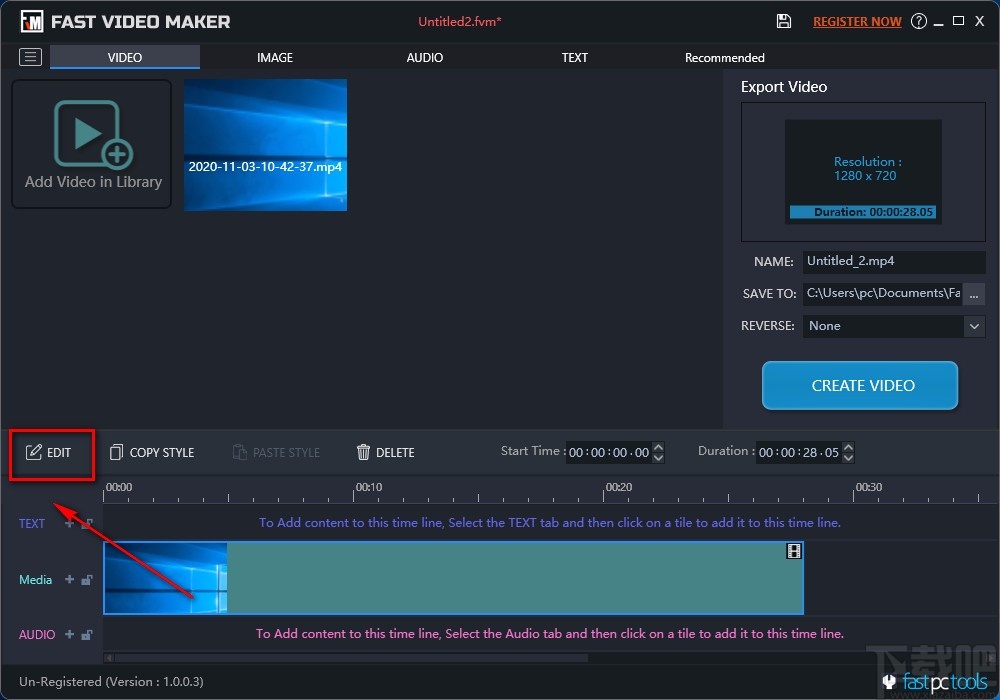Toggle the Media track lock
The height and width of the screenshot is (700, 1000).
click(87, 580)
